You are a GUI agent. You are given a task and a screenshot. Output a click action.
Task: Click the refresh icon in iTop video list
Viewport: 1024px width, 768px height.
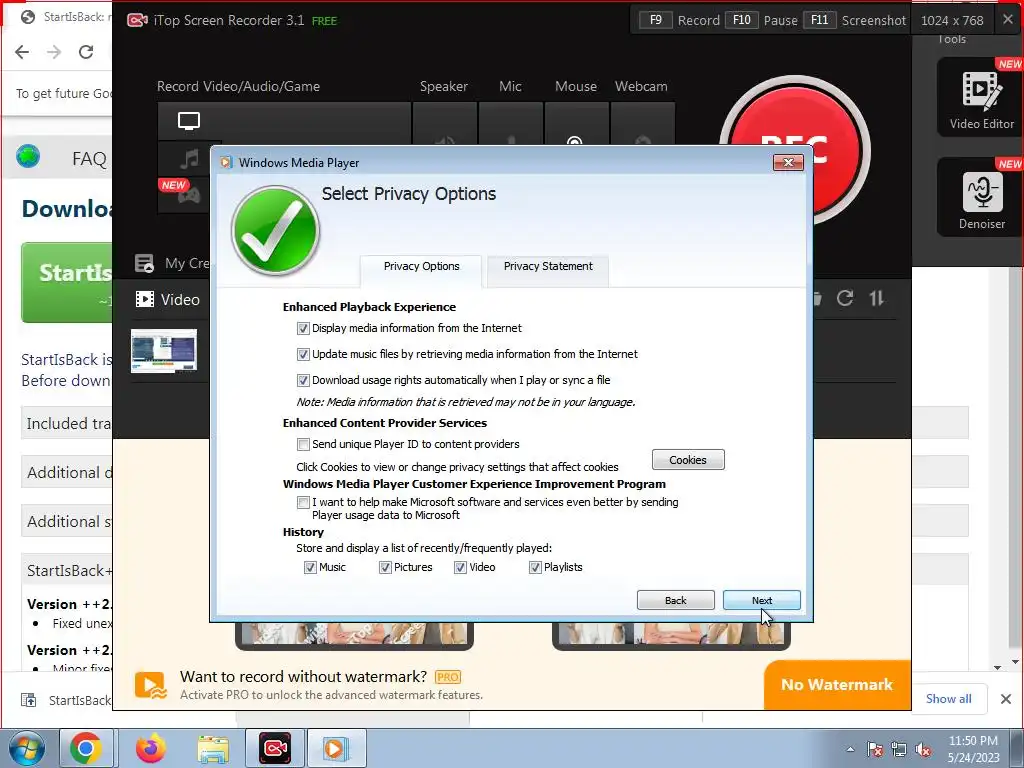845,298
